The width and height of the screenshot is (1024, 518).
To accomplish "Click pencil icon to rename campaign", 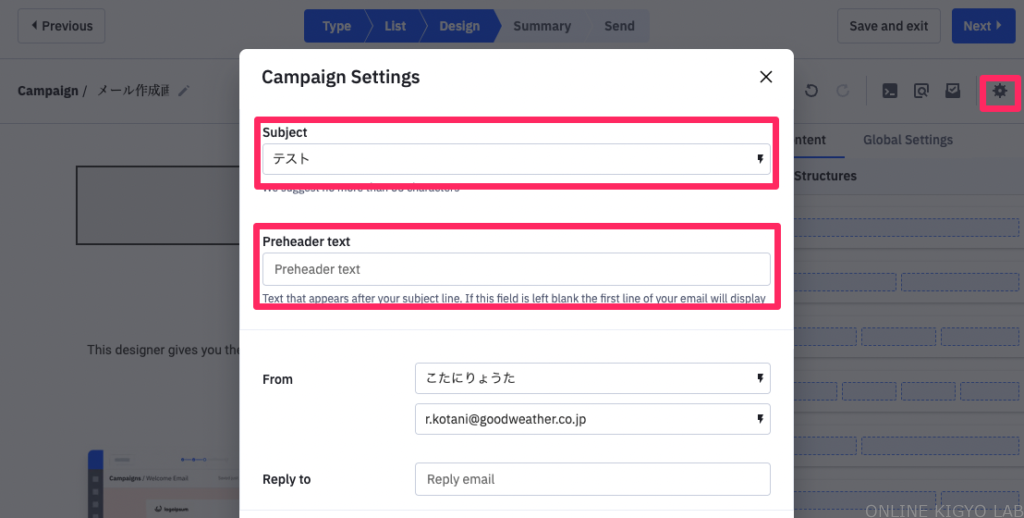I will (183, 91).
